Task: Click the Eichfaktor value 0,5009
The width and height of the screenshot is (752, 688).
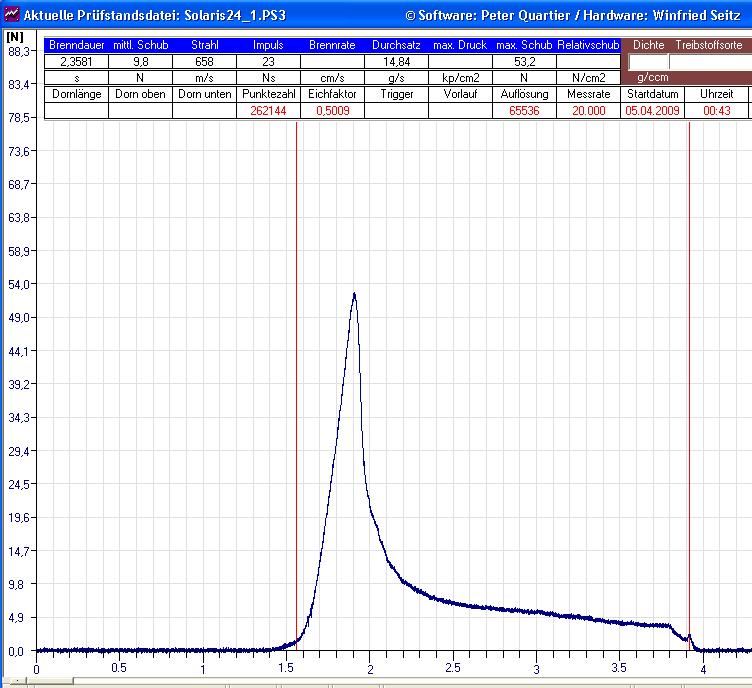Action: pos(332,111)
